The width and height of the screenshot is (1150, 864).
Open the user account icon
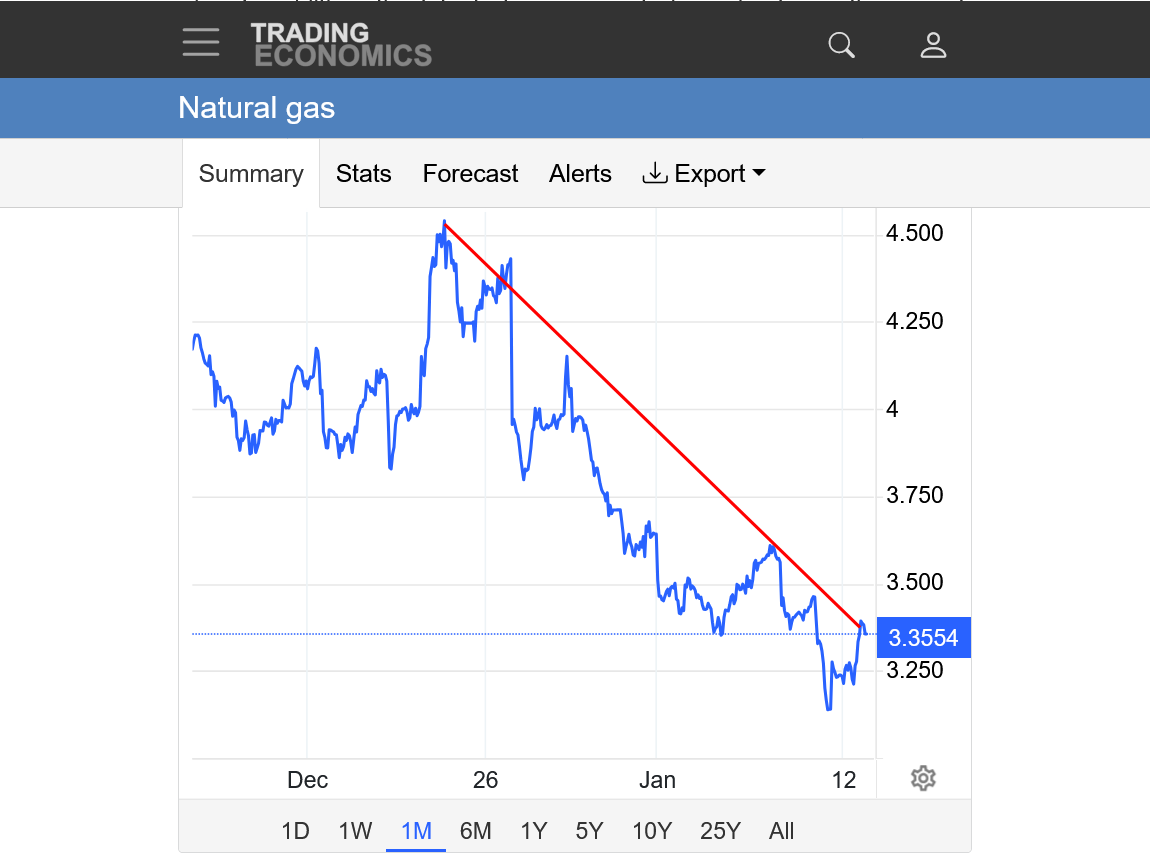tap(933, 45)
